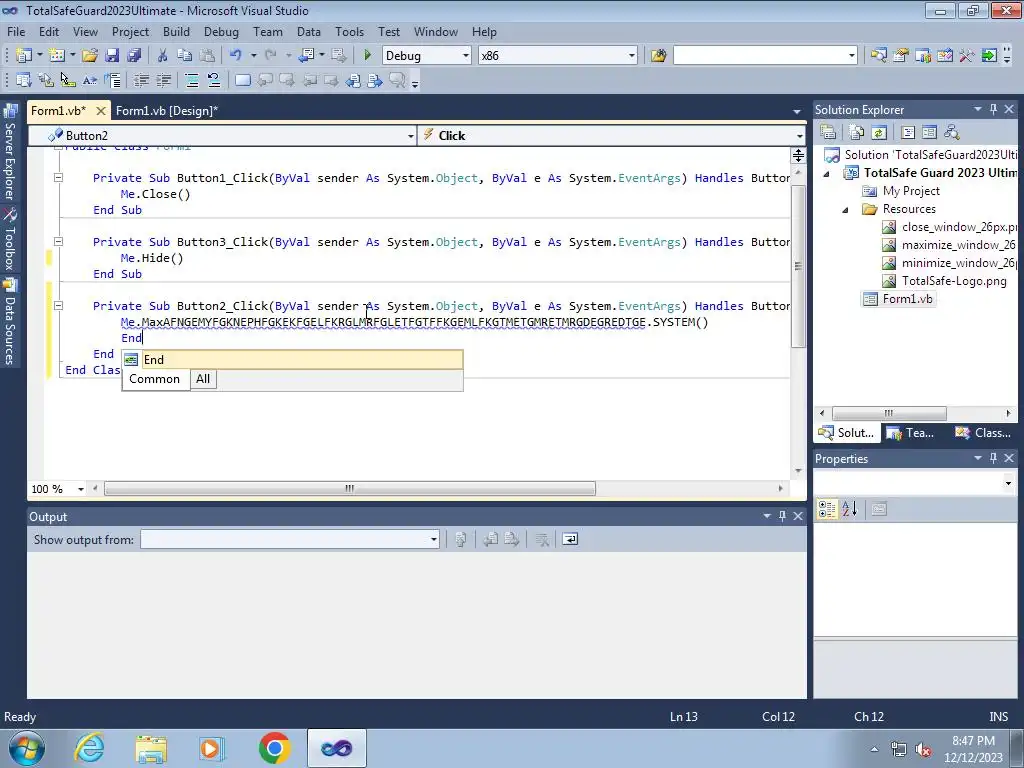Open the Debug menu

(221, 32)
